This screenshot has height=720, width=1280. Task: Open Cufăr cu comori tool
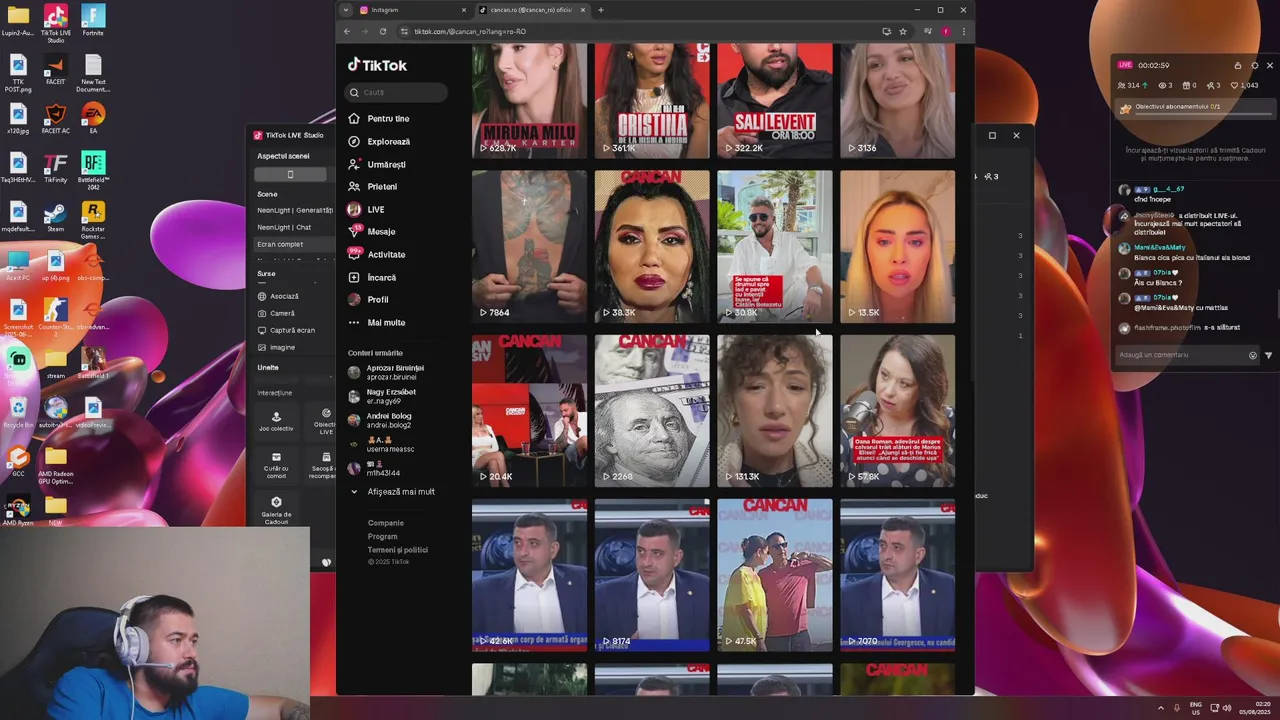(276, 464)
